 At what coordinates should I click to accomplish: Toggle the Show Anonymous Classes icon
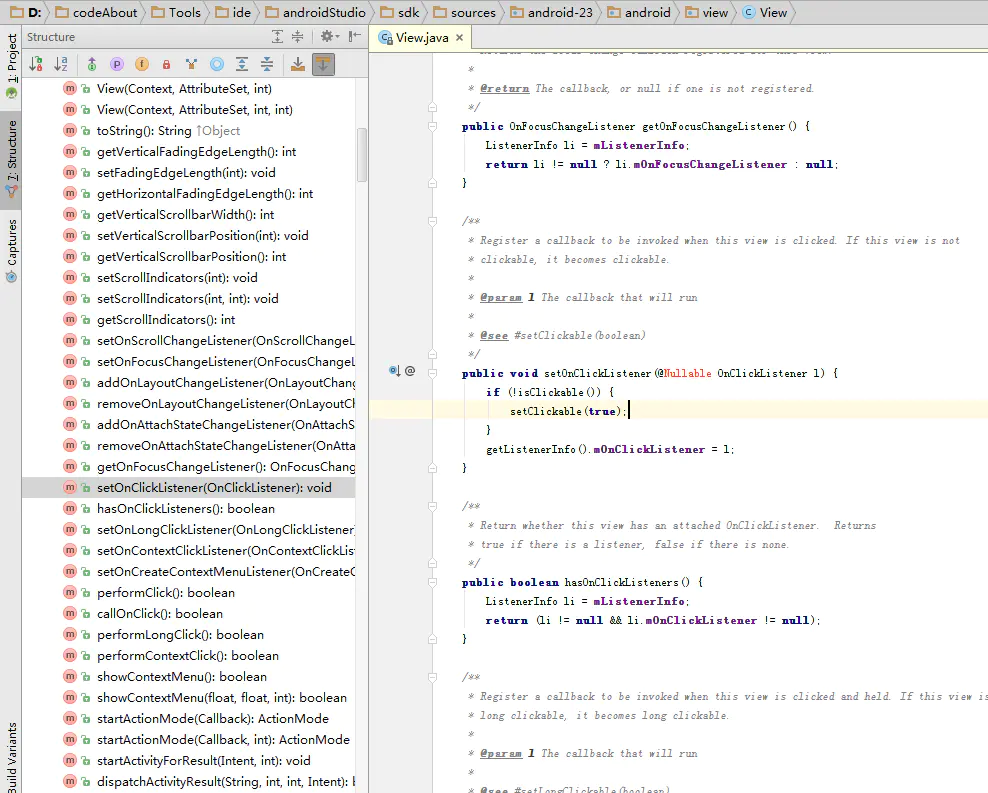[191, 63]
